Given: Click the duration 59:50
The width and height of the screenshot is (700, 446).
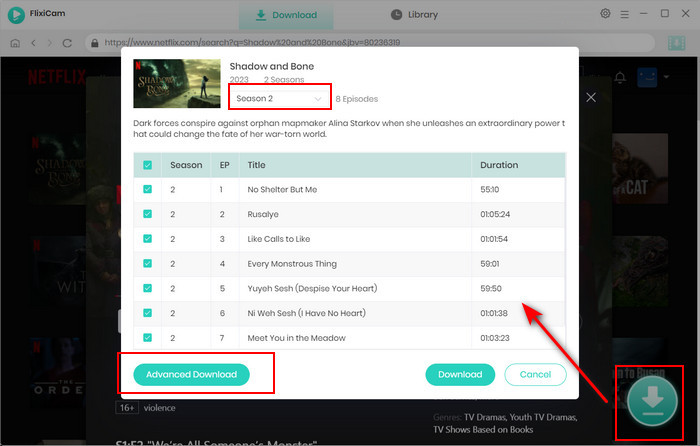Looking at the screenshot, I should click(491, 288).
